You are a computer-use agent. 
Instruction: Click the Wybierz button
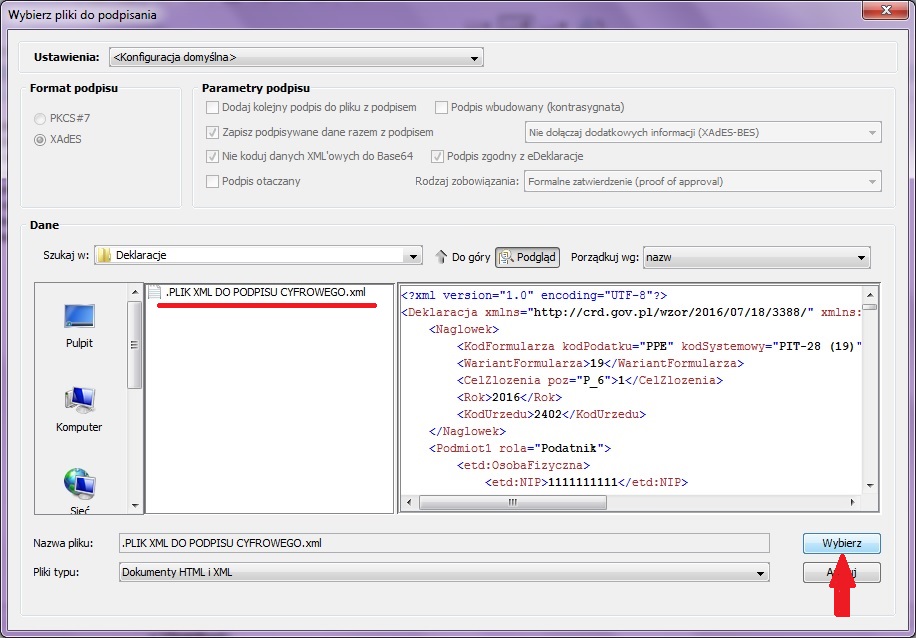[842, 543]
